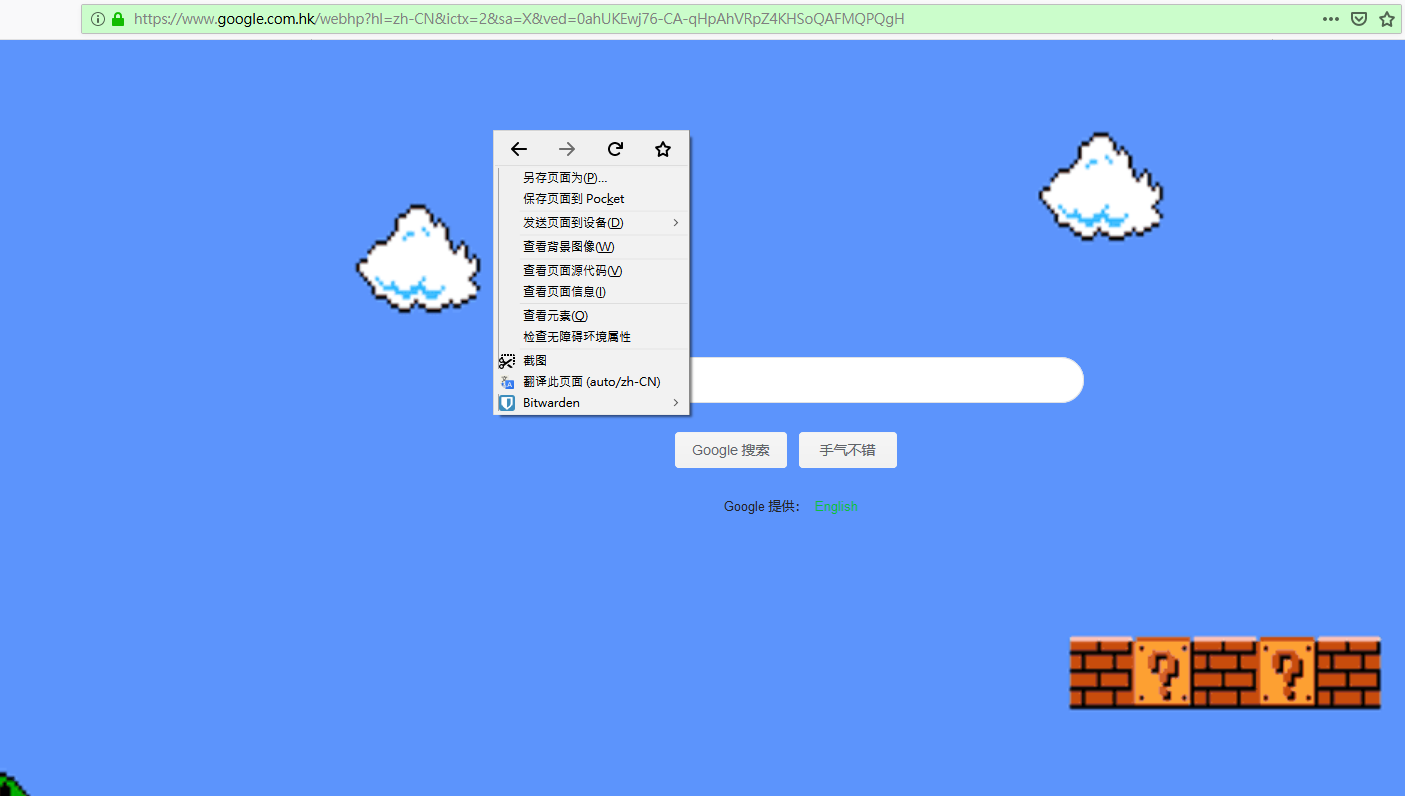Select 查看页面源代码(V)
Image resolution: width=1405 pixels, height=796 pixels.
click(x=592, y=270)
